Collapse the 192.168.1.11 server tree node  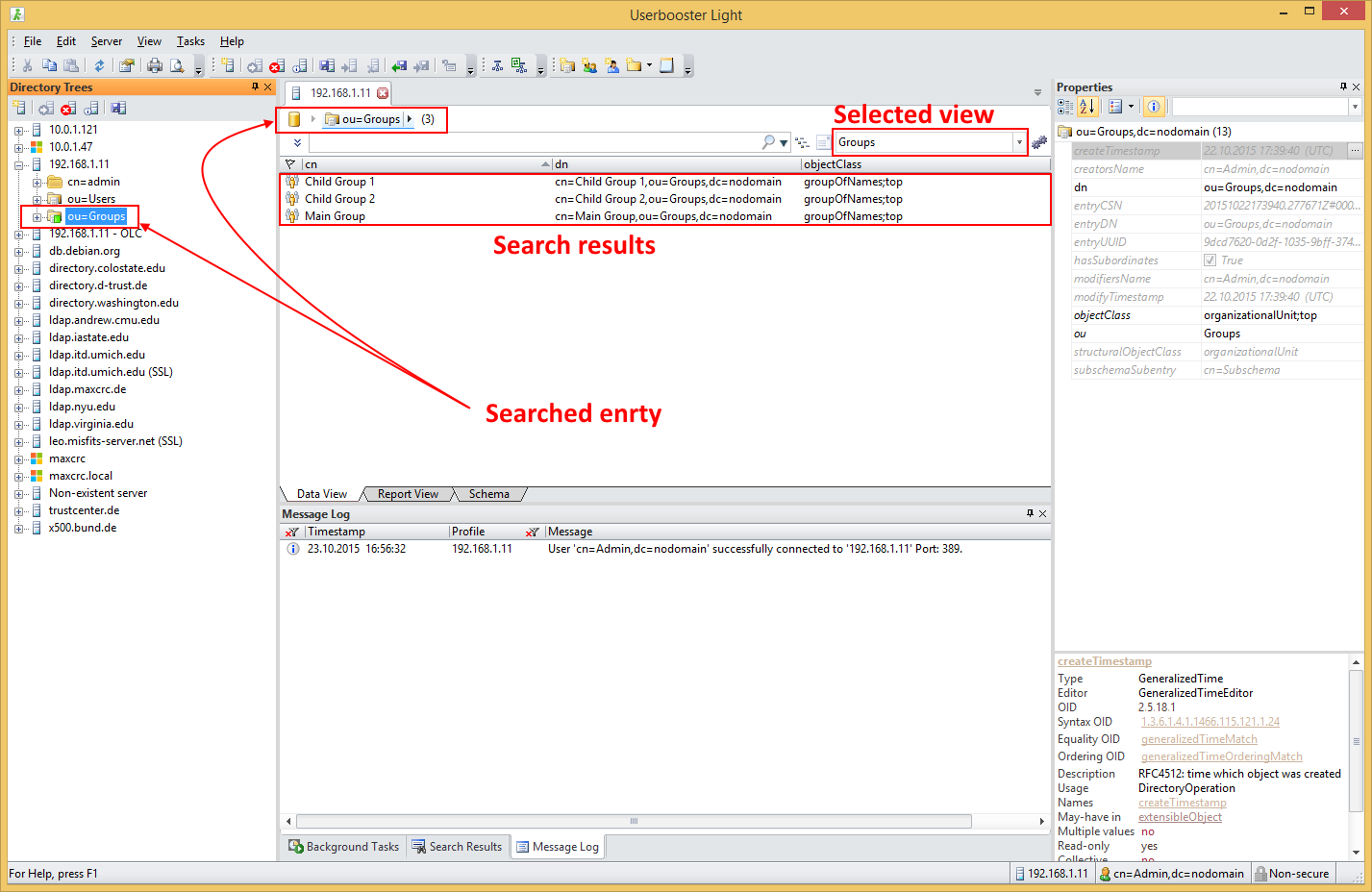[18, 164]
